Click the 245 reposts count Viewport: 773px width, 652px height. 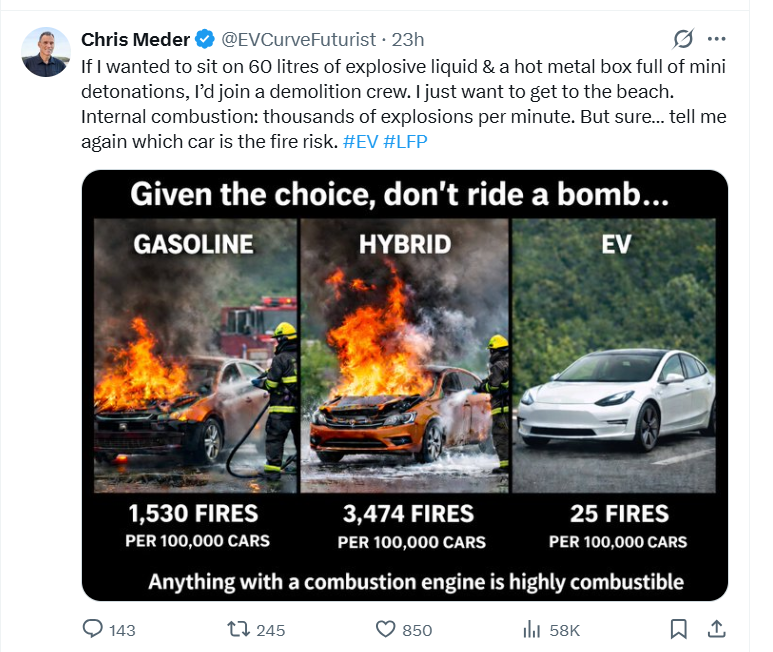point(270,630)
